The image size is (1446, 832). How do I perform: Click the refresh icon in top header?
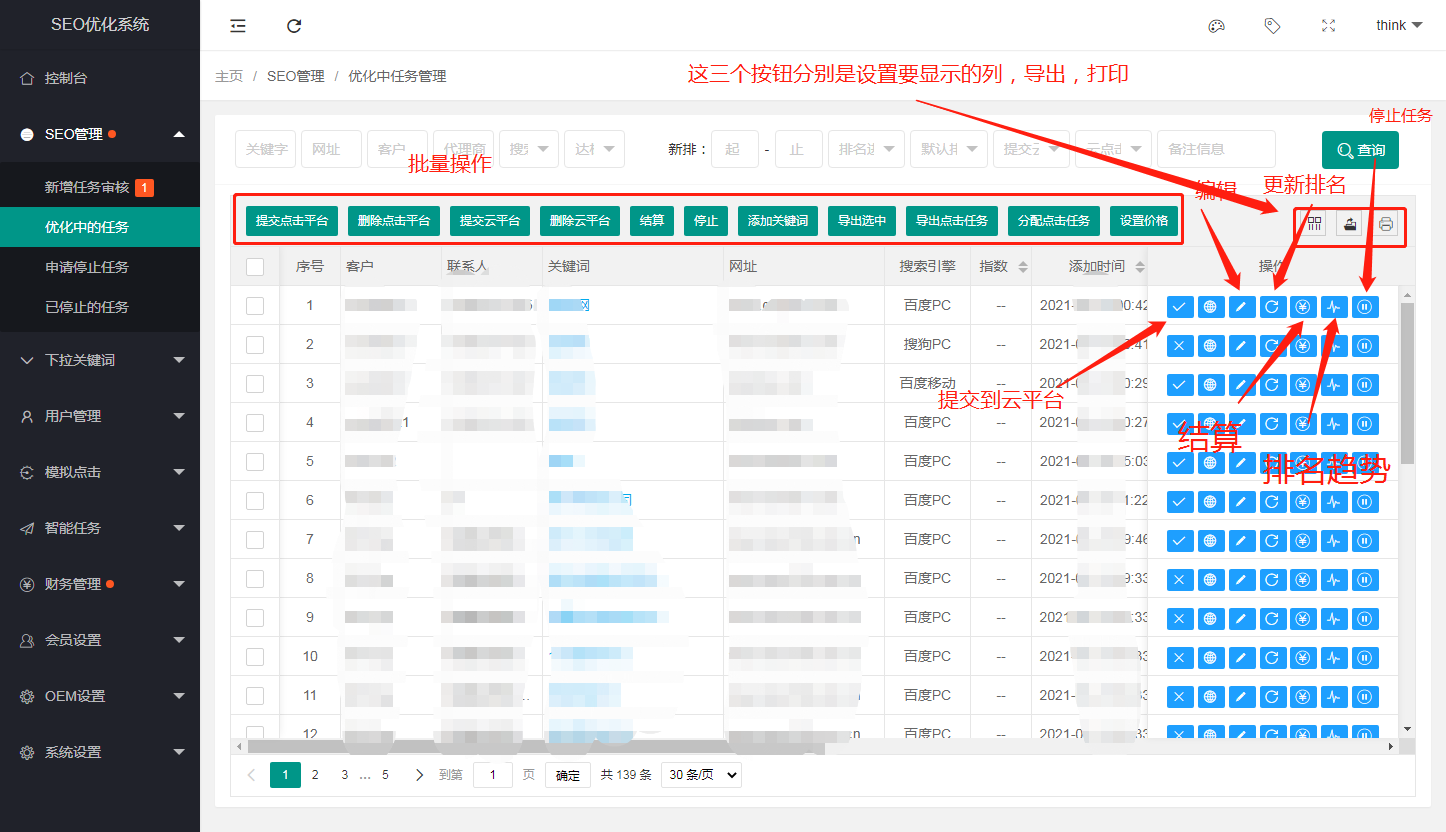click(x=294, y=26)
